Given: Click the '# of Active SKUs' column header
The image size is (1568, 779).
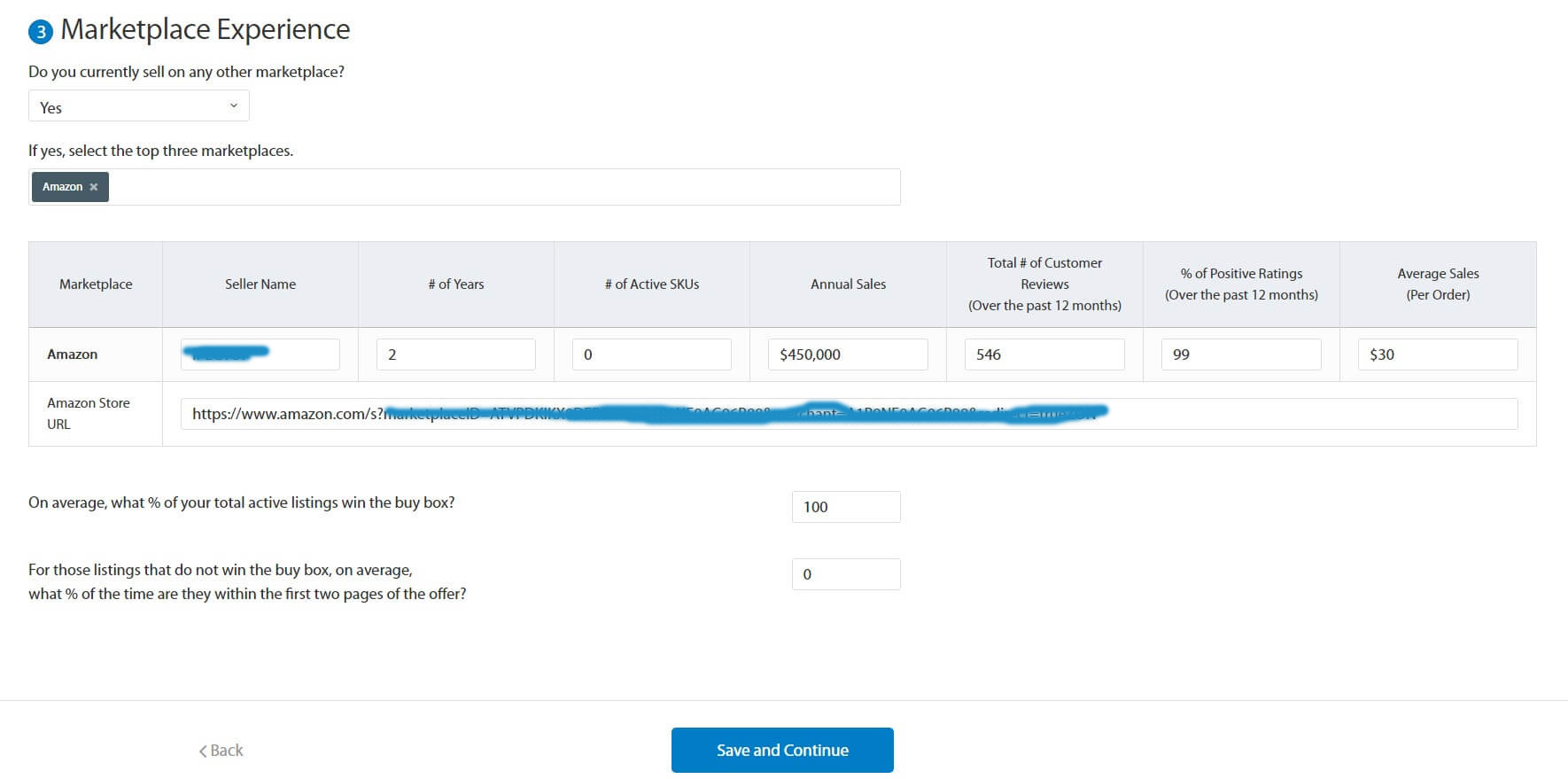Looking at the screenshot, I should (x=652, y=284).
